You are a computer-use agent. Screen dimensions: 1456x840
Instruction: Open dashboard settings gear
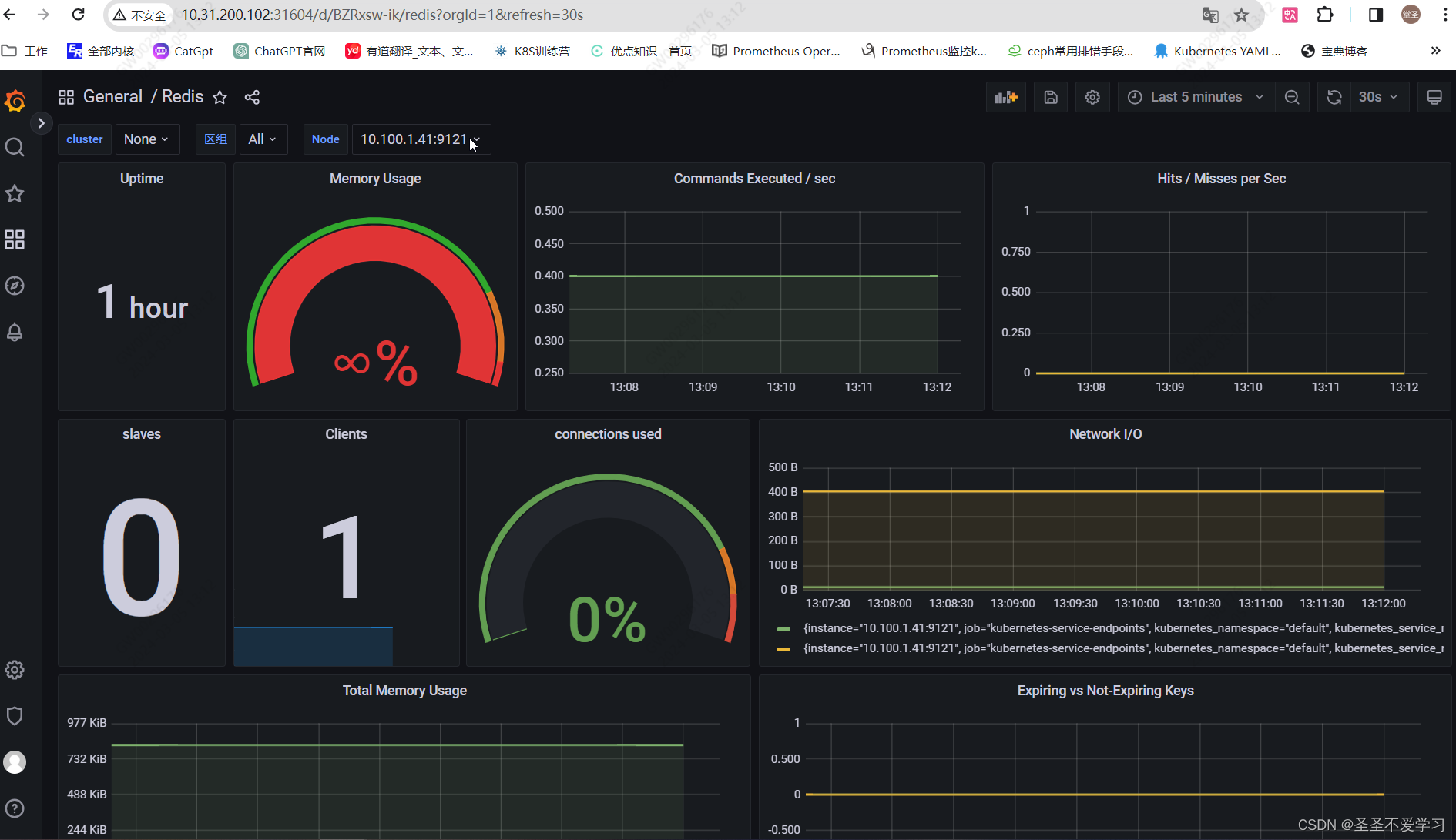coord(1092,97)
